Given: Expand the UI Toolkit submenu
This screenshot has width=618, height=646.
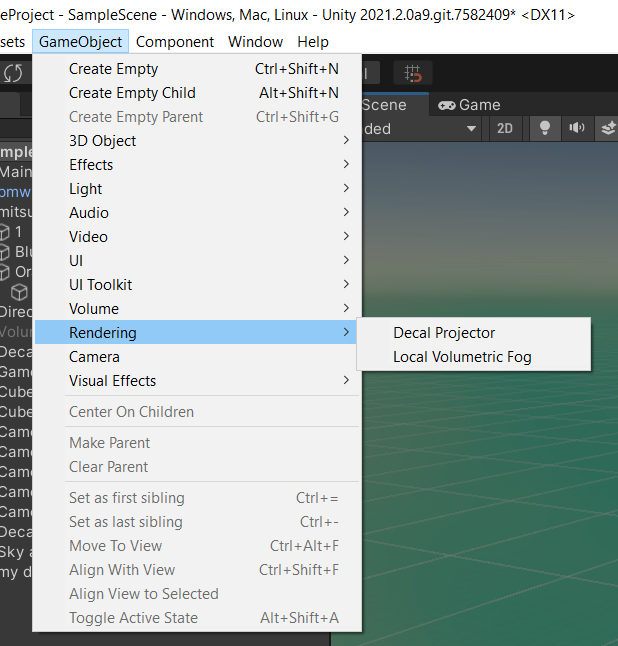Looking at the screenshot, I should click(197, 285).
